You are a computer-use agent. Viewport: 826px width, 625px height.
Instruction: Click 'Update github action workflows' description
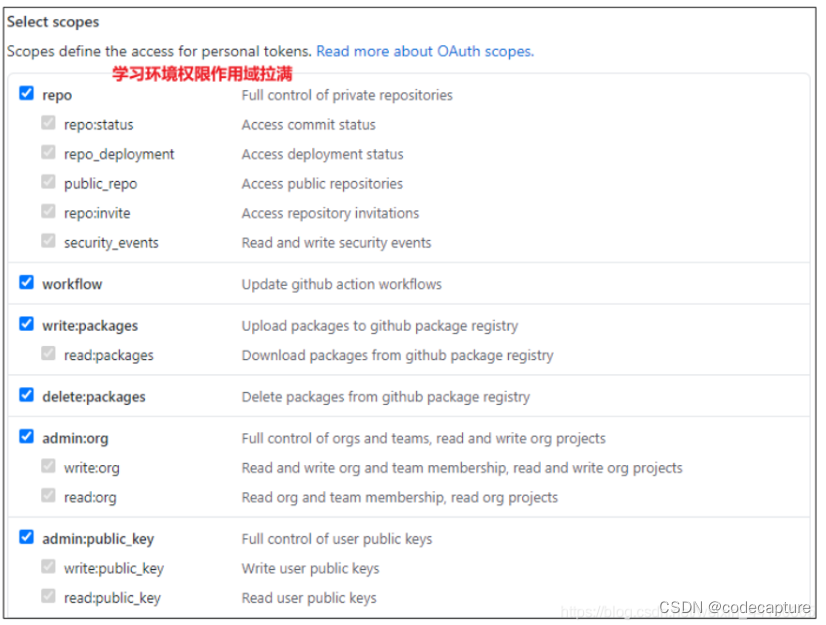(342, 285)
